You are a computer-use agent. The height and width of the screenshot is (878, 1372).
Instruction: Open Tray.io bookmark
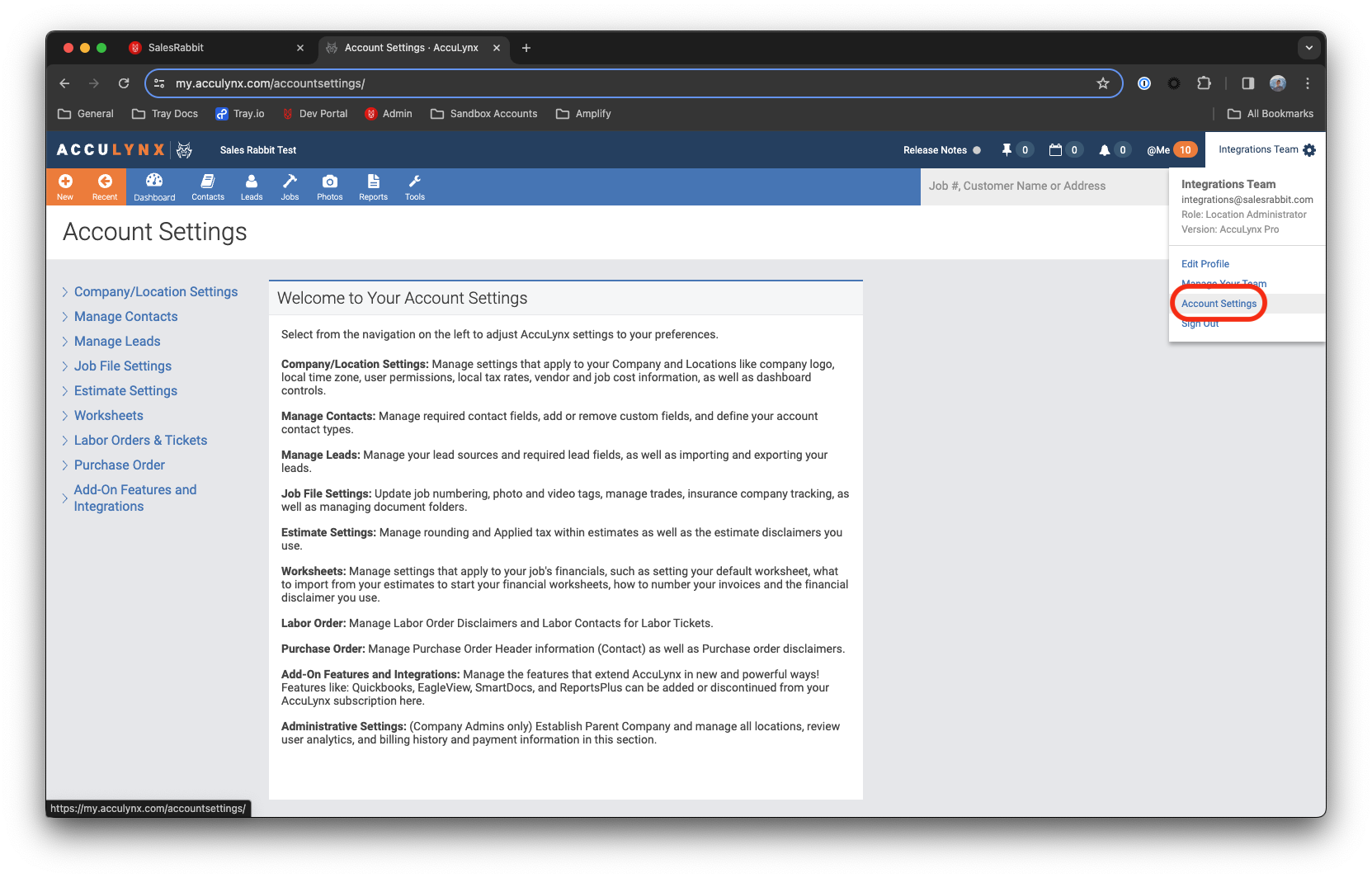coord(240,114)
